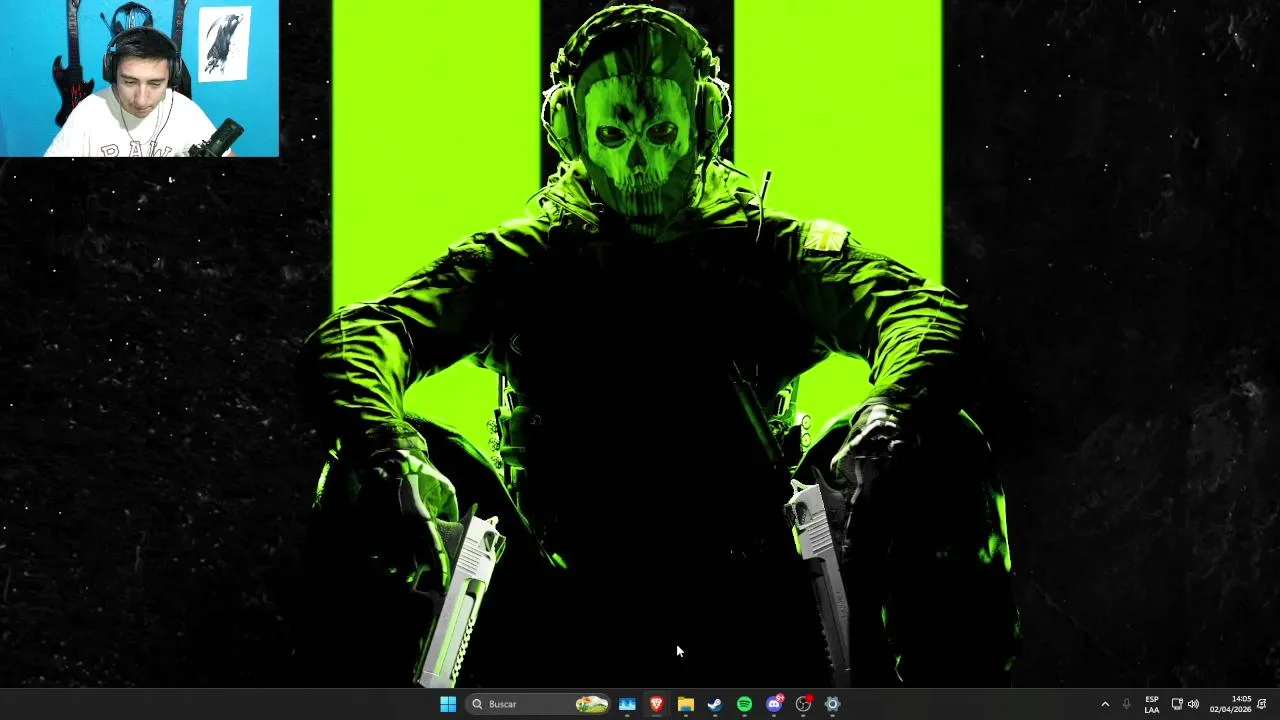The height and width of the screenshot is (720, 1280).
Task: Expand the hidden system tray icons
Action: tap(1105, 704)
